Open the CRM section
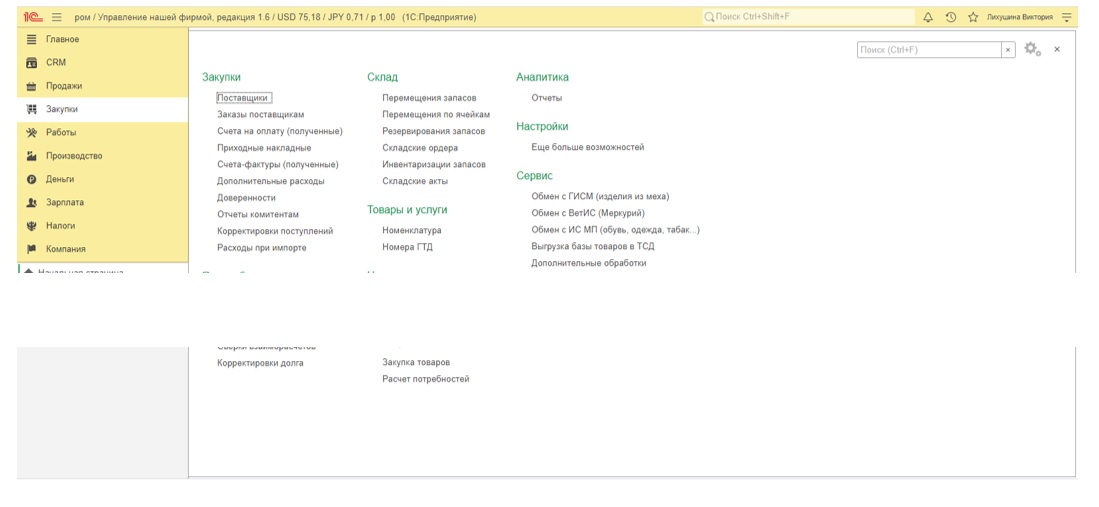The image size is (1099, 507). tap(56, 63)
